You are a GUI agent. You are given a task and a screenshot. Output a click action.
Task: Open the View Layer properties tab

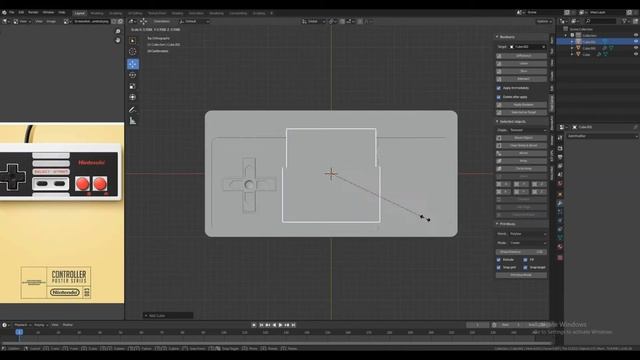click(560, 166)
